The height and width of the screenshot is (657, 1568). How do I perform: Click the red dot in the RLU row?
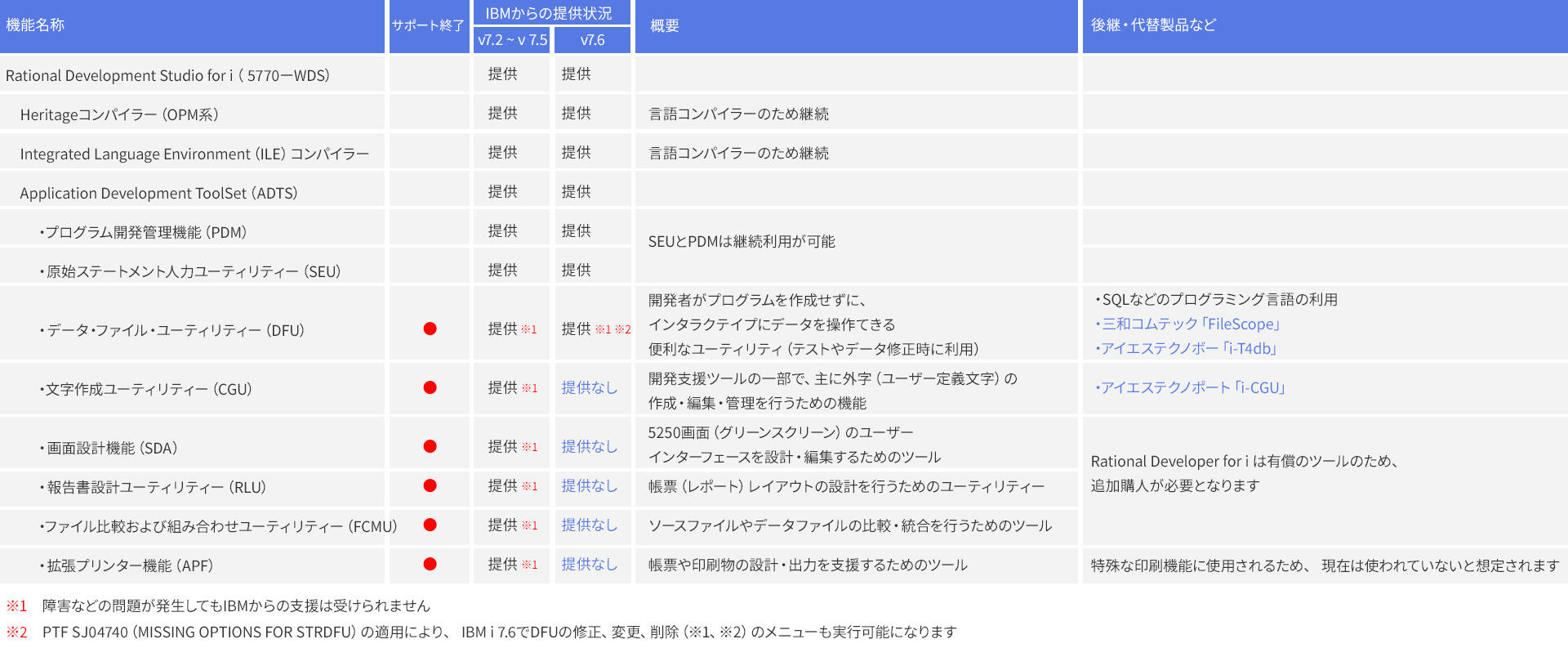[x=430, y=485]
